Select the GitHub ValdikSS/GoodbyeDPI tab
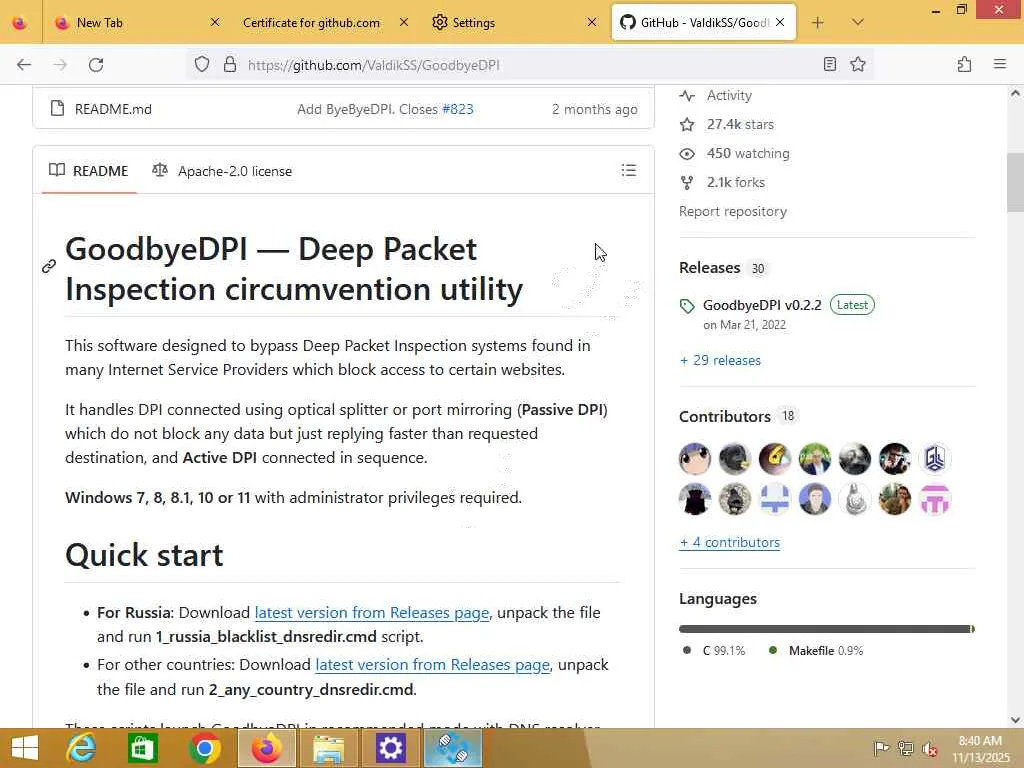Image resolution: width=1024 pixels, height=768 pixels. pyautogui.click(x=704, y=23)
